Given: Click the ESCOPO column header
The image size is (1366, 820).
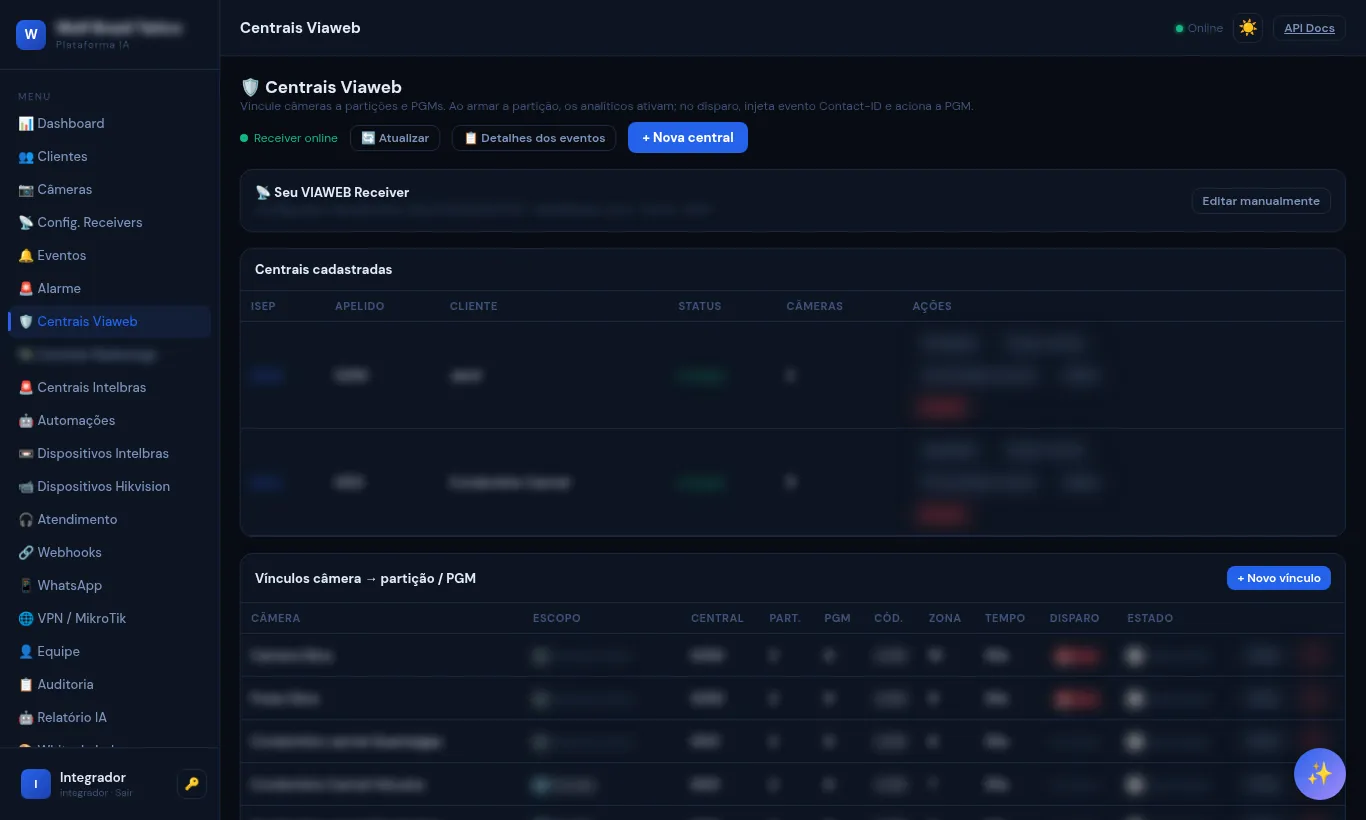Looking at the screenshot, I should pyautogui.click(x=556, y=618).
